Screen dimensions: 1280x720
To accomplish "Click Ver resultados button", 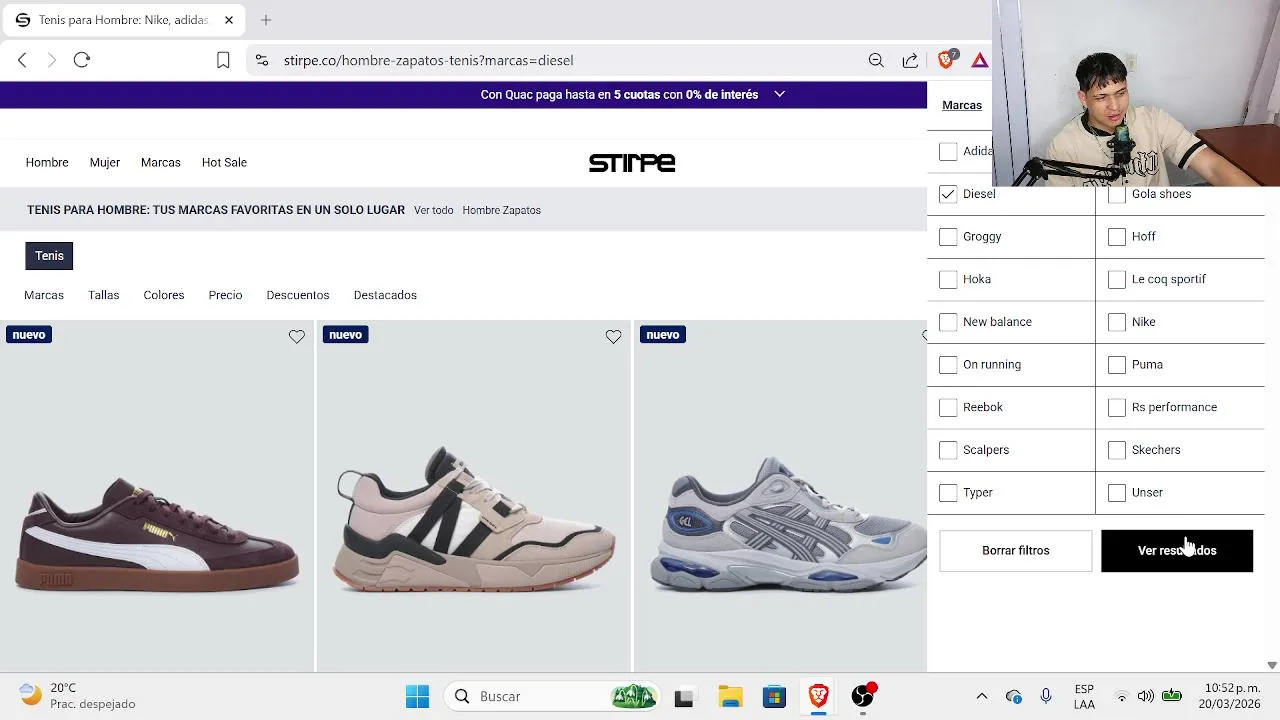I will 1177,551.
